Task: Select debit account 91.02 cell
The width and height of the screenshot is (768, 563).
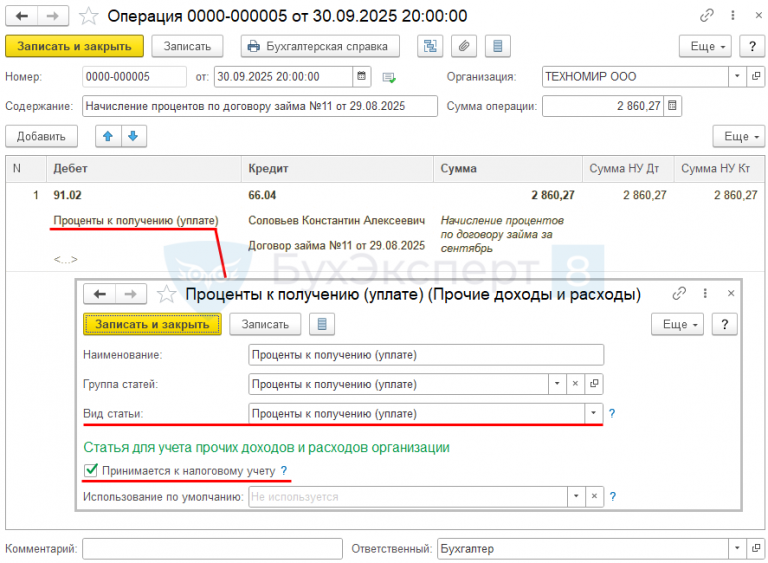Action: (68, 195)
